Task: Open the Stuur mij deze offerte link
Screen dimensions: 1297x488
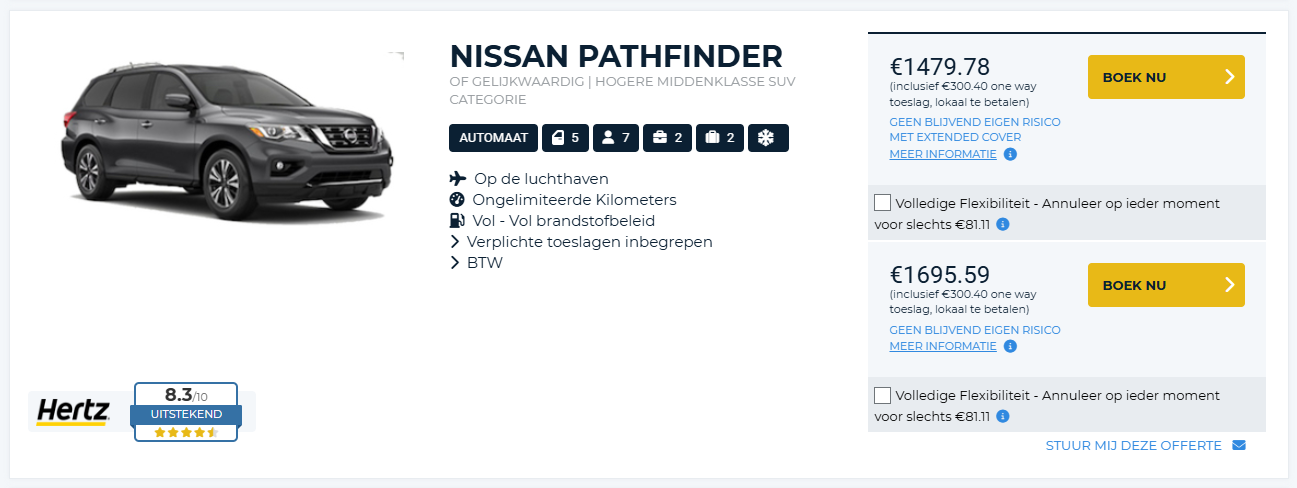Action: [1133, 445]
